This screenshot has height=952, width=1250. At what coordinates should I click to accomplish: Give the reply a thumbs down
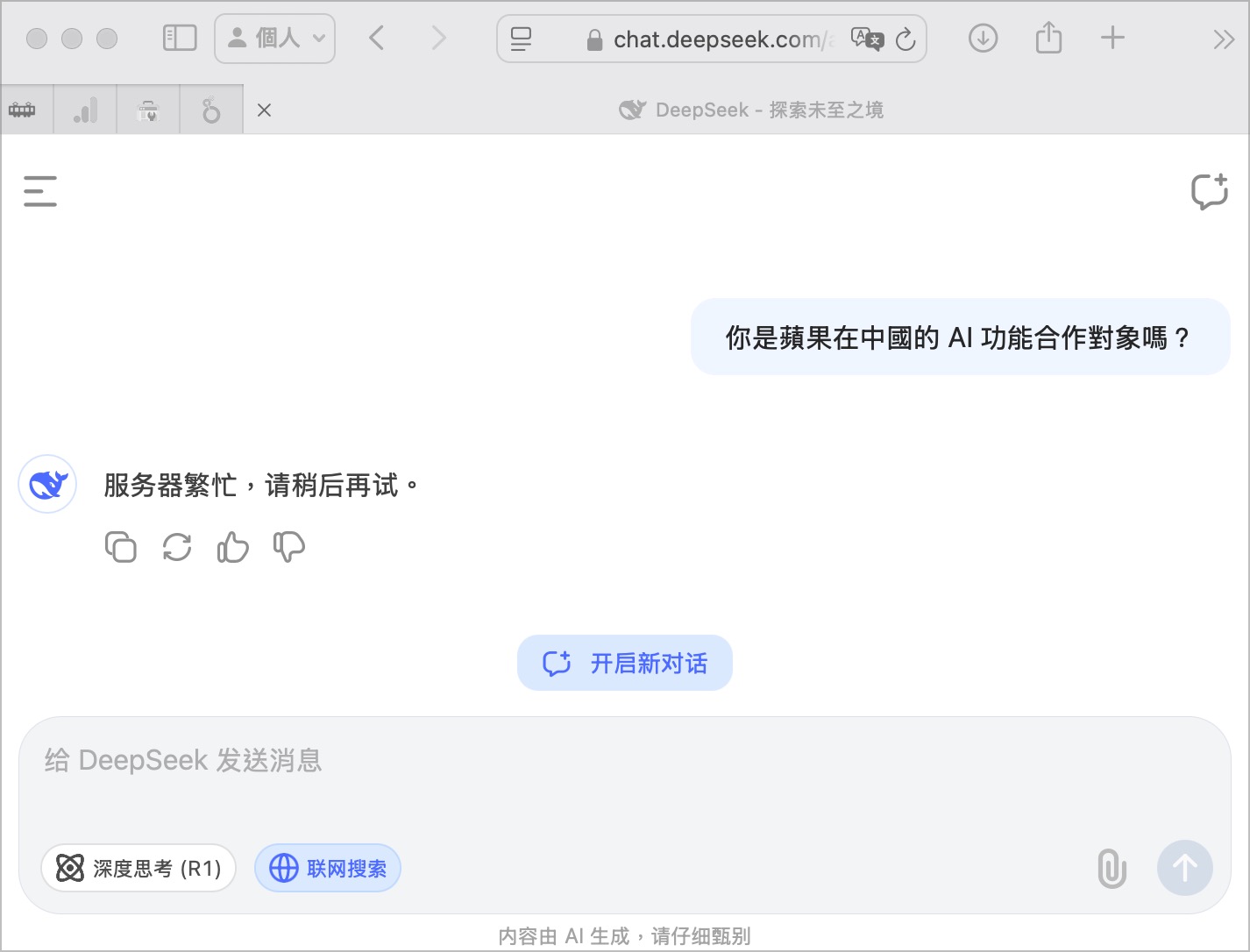289,547
